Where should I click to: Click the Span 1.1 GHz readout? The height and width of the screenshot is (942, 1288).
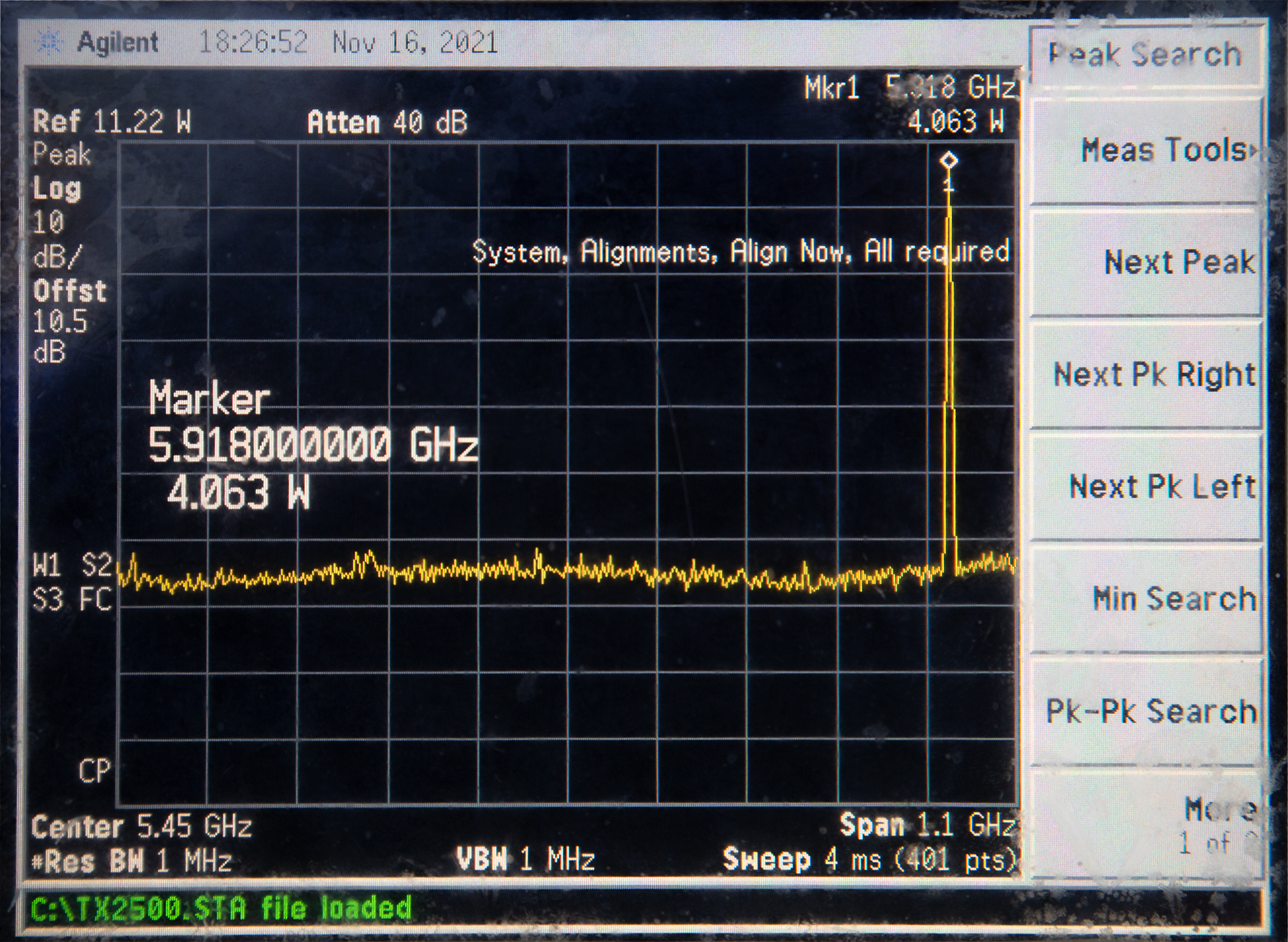927,824
